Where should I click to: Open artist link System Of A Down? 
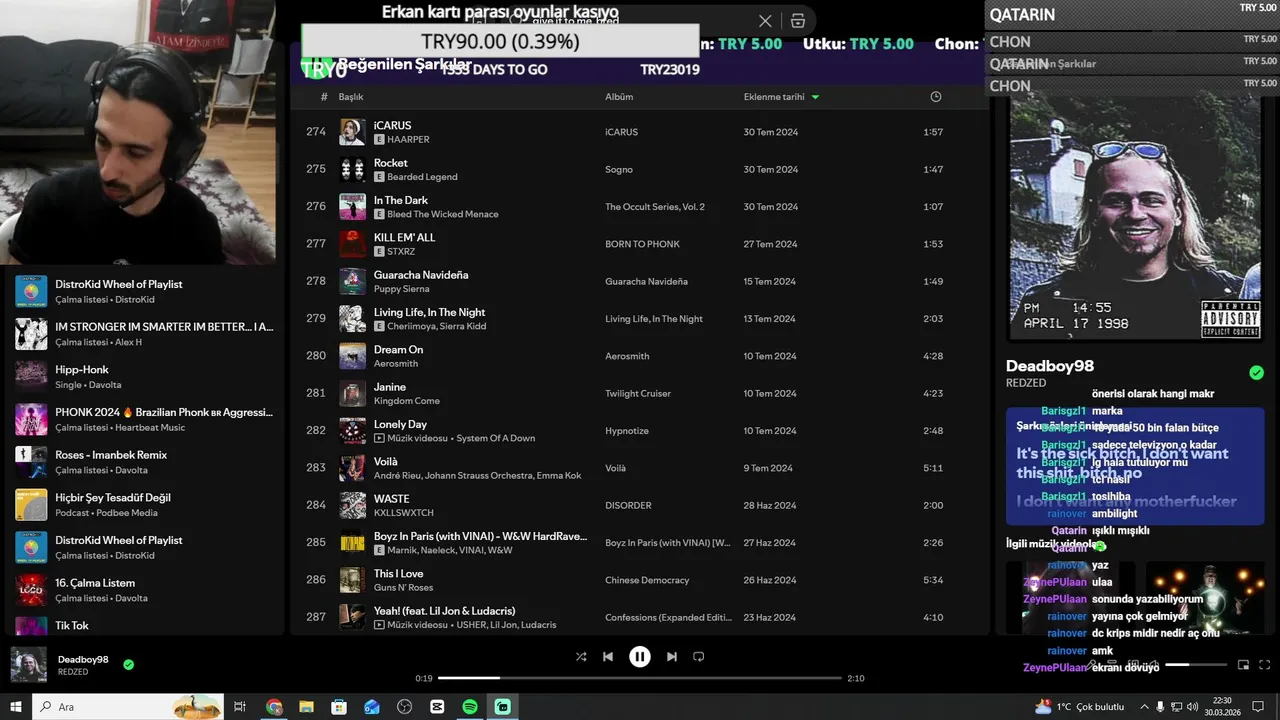coord(496,438)
